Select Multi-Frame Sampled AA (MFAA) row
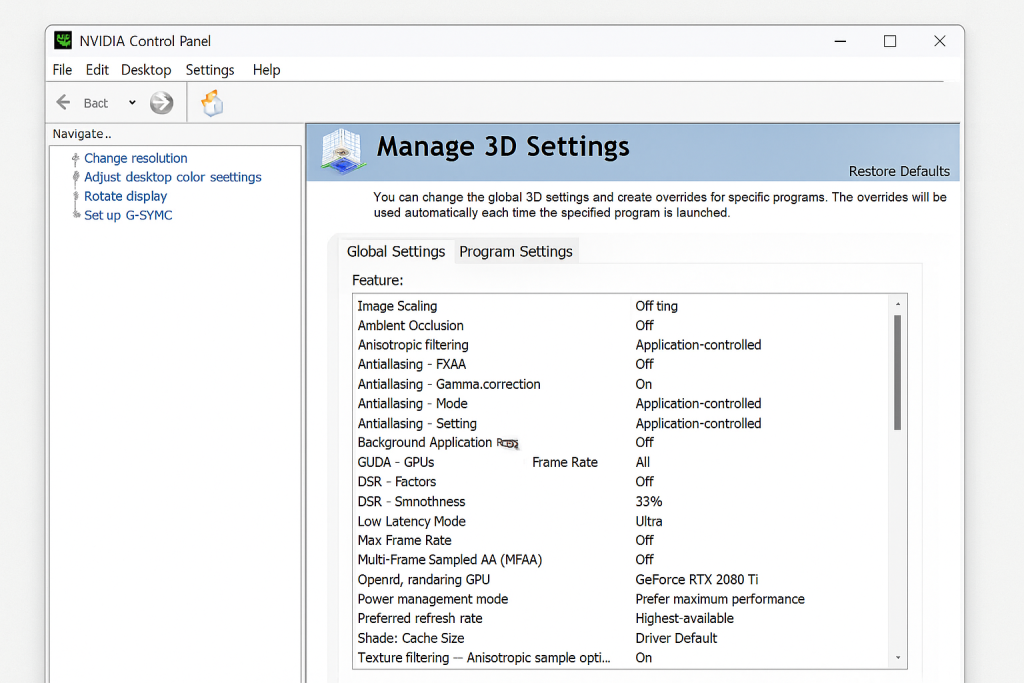 tap(620, 560)
